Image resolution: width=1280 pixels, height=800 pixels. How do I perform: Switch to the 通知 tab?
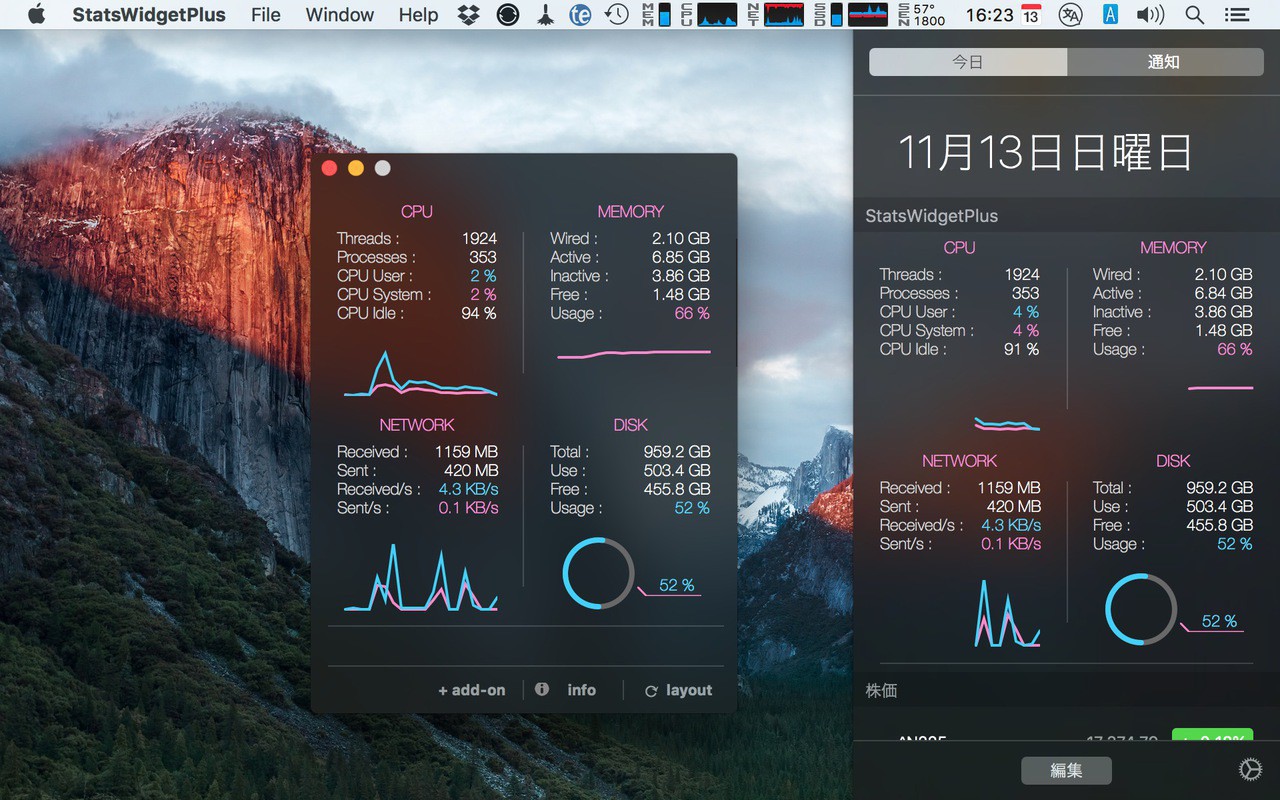1163,62
